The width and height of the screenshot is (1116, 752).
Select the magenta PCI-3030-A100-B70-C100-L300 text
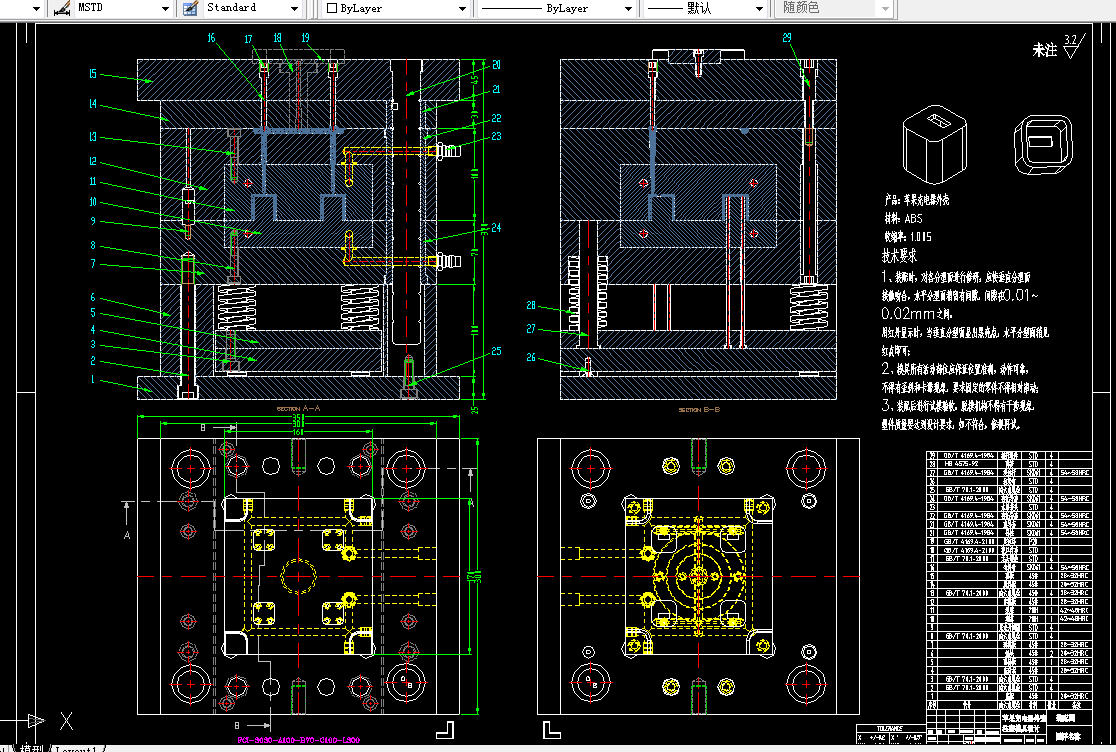(x=298, y=740)
